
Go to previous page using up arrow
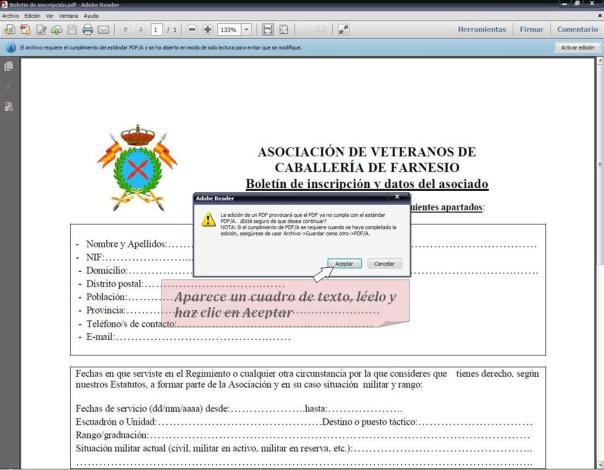(x=124, y=30)
